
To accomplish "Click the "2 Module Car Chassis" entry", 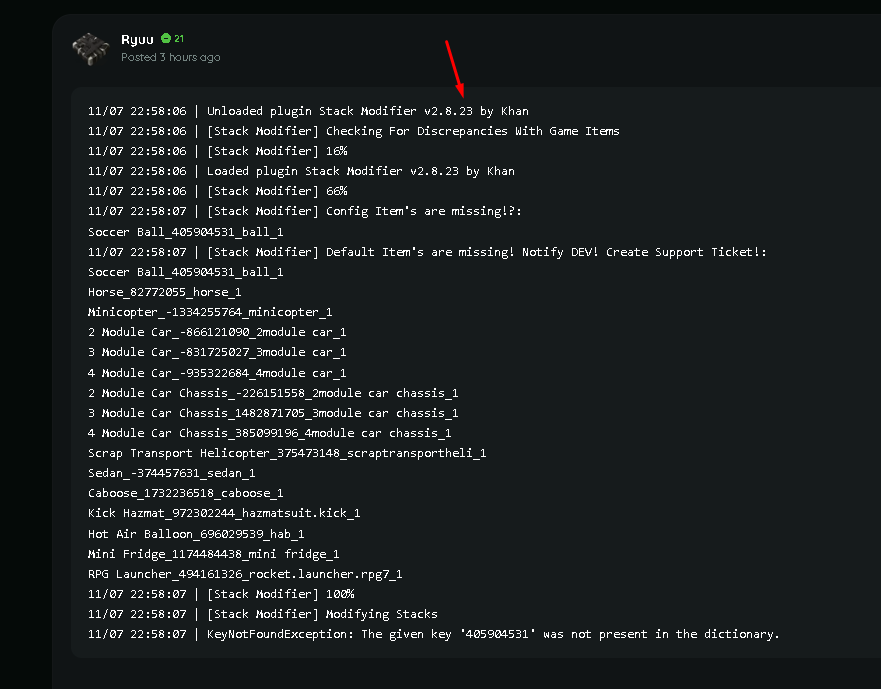I will pos(273,393).
